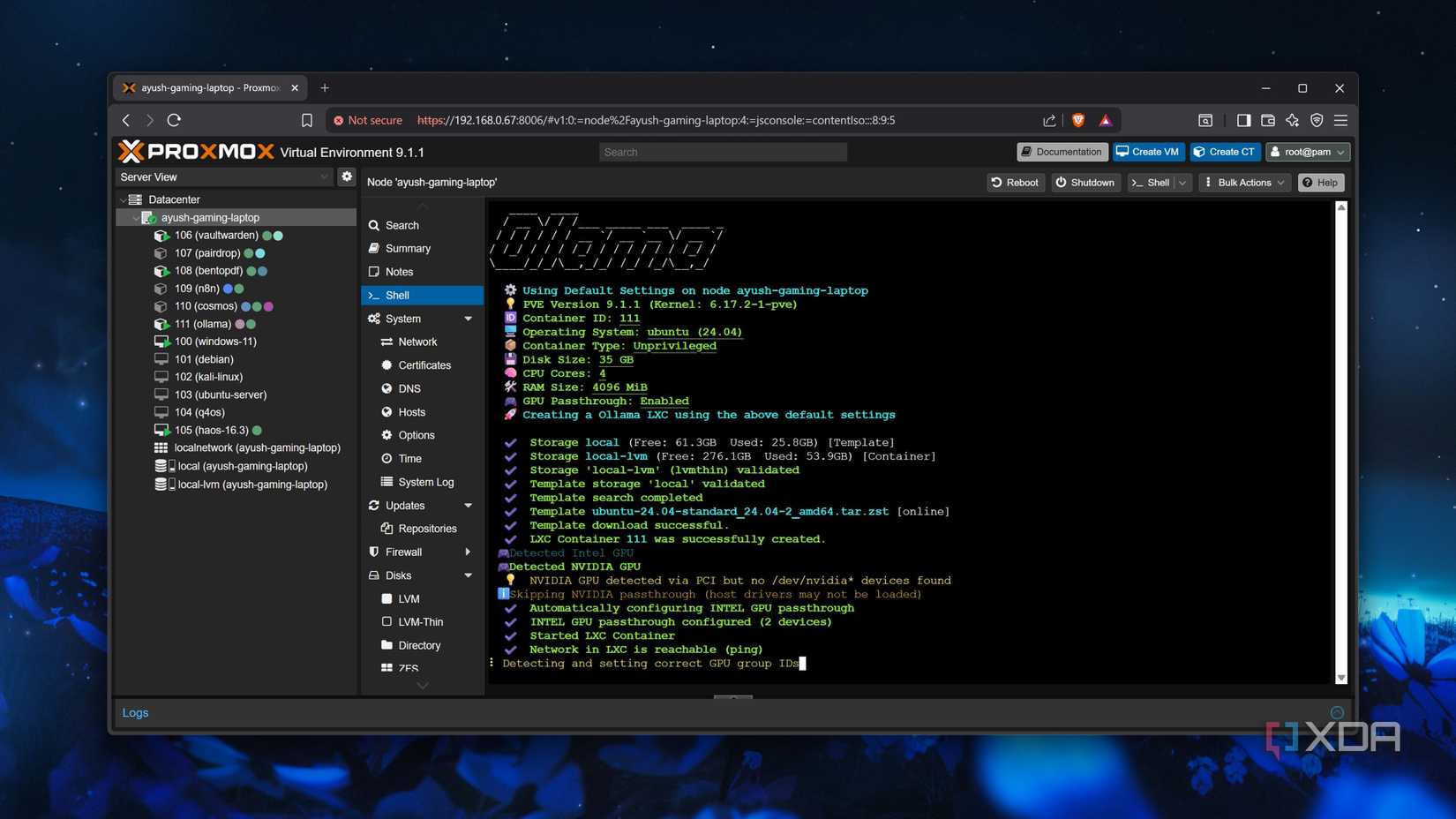Select VM 103 (ubuntu-server)

click(x=221, y=394)
